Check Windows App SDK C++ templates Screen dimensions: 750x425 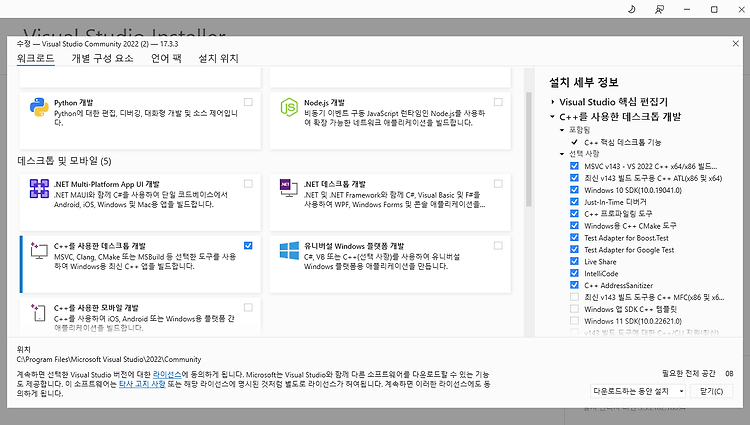574,309
